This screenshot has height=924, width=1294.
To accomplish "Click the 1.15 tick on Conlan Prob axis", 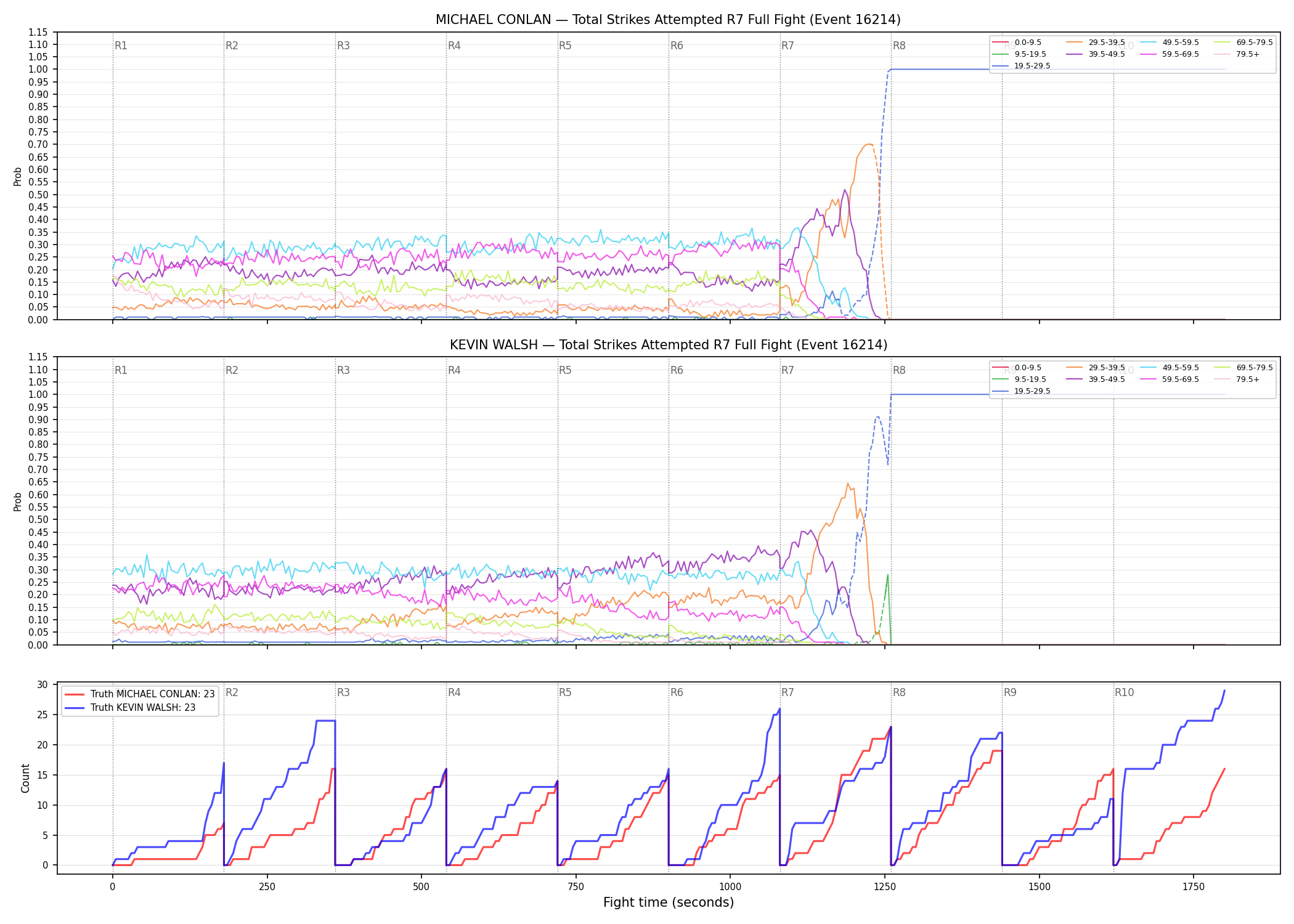I will [x=38, y=32].
